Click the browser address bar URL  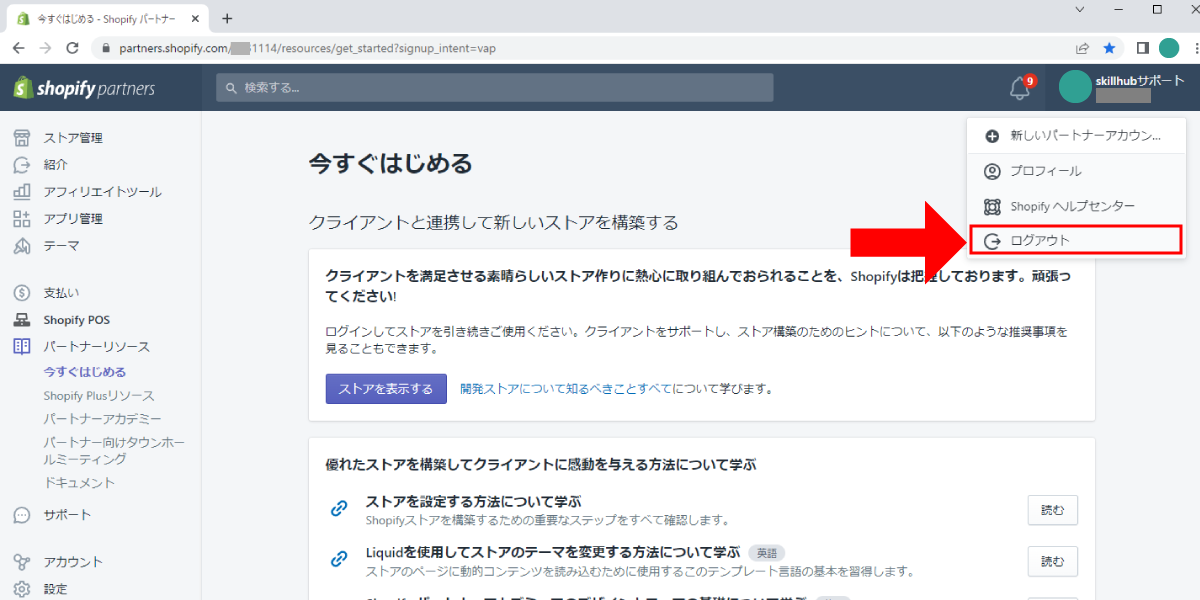(308, 48)
